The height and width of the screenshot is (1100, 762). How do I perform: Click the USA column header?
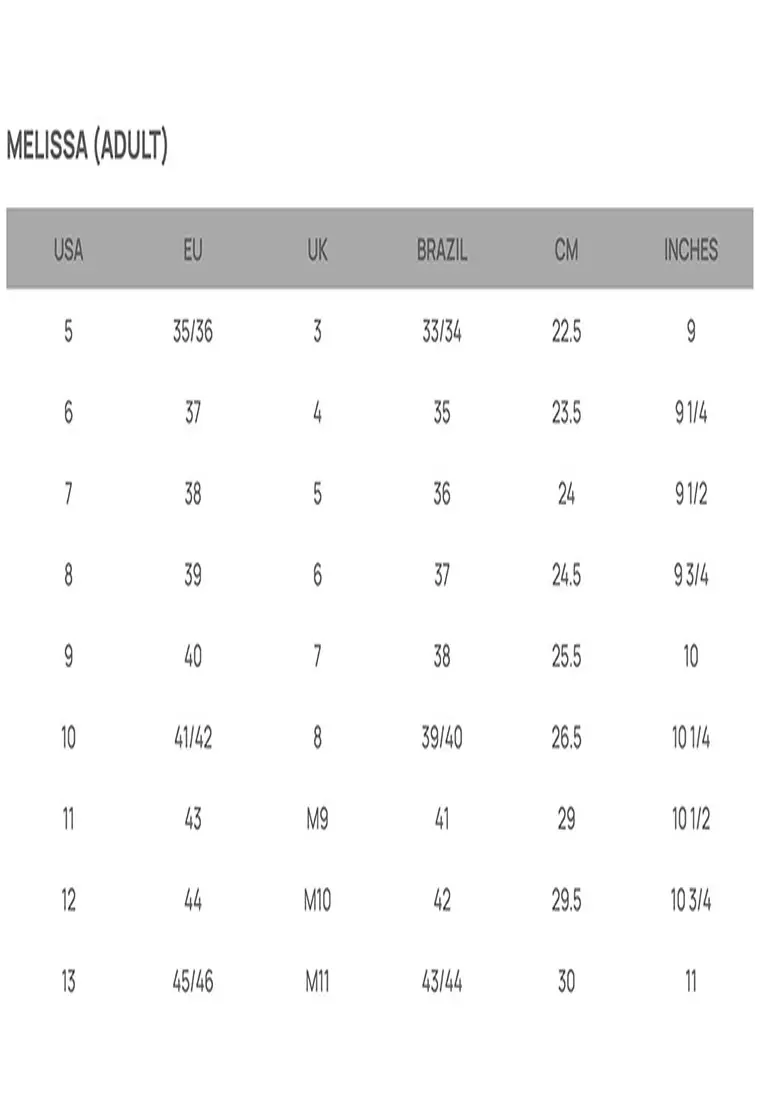68,250
